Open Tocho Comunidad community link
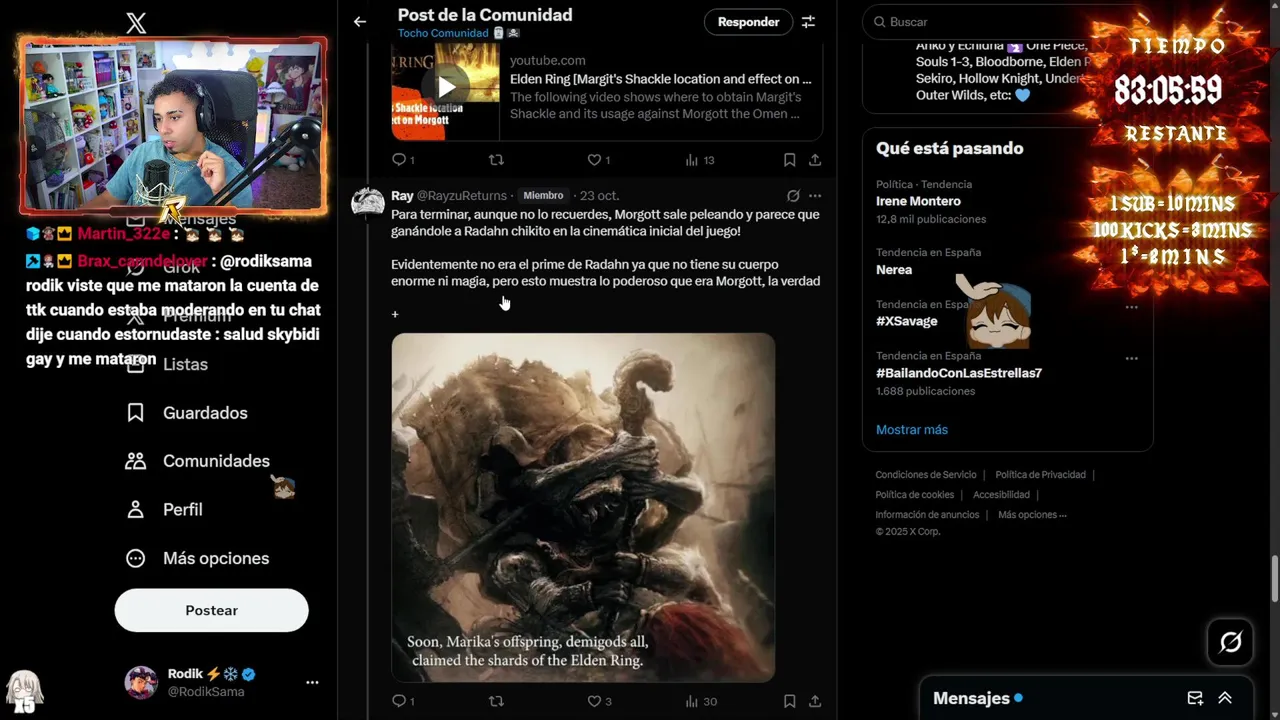This screenshot has height=720, width=1280. pos(443,33)
